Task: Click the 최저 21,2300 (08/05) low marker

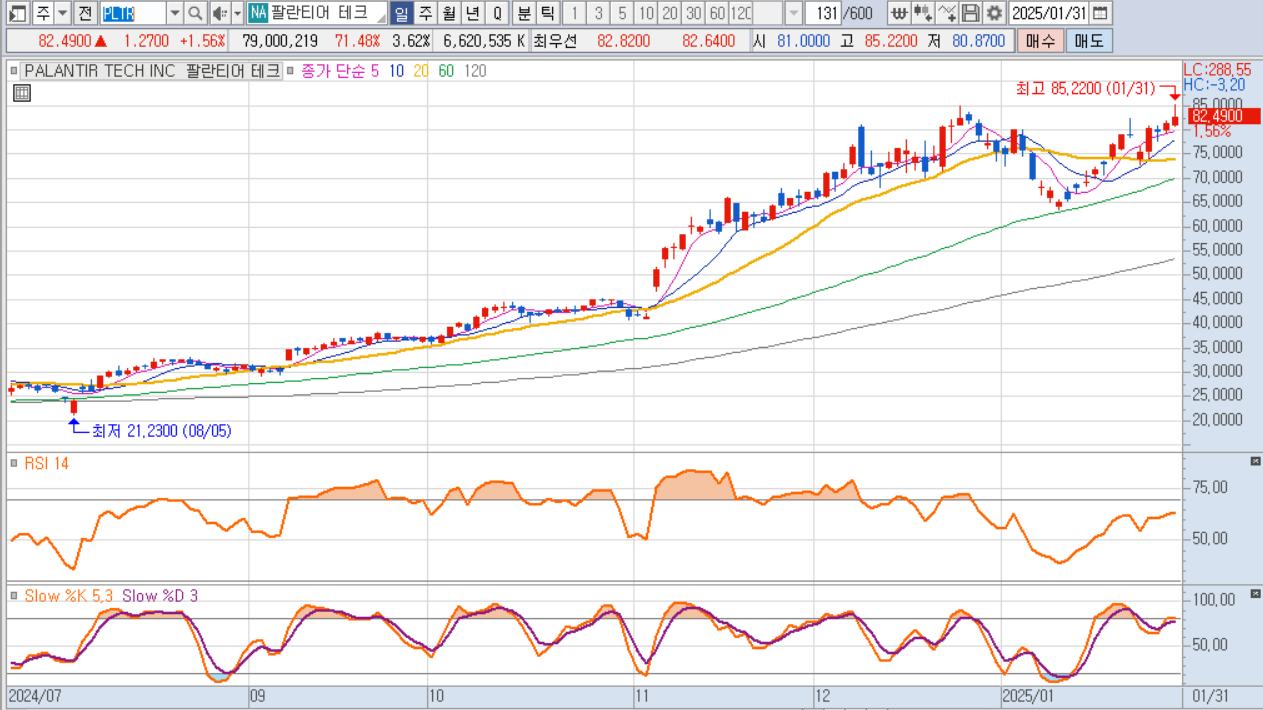Action: (x=162, y=430)
